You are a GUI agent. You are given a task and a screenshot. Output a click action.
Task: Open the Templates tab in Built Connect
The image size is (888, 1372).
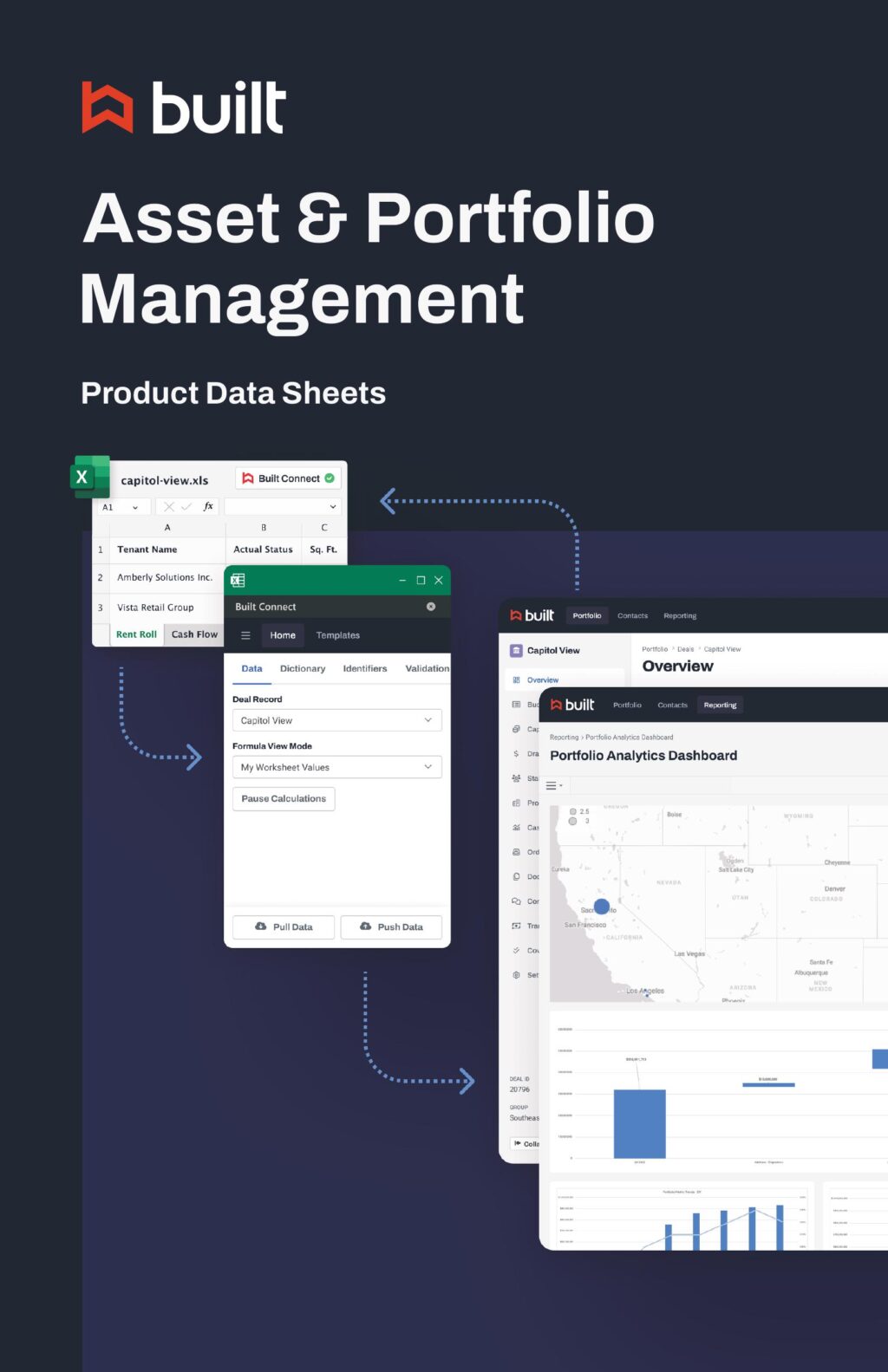click(x=338, y=635)
